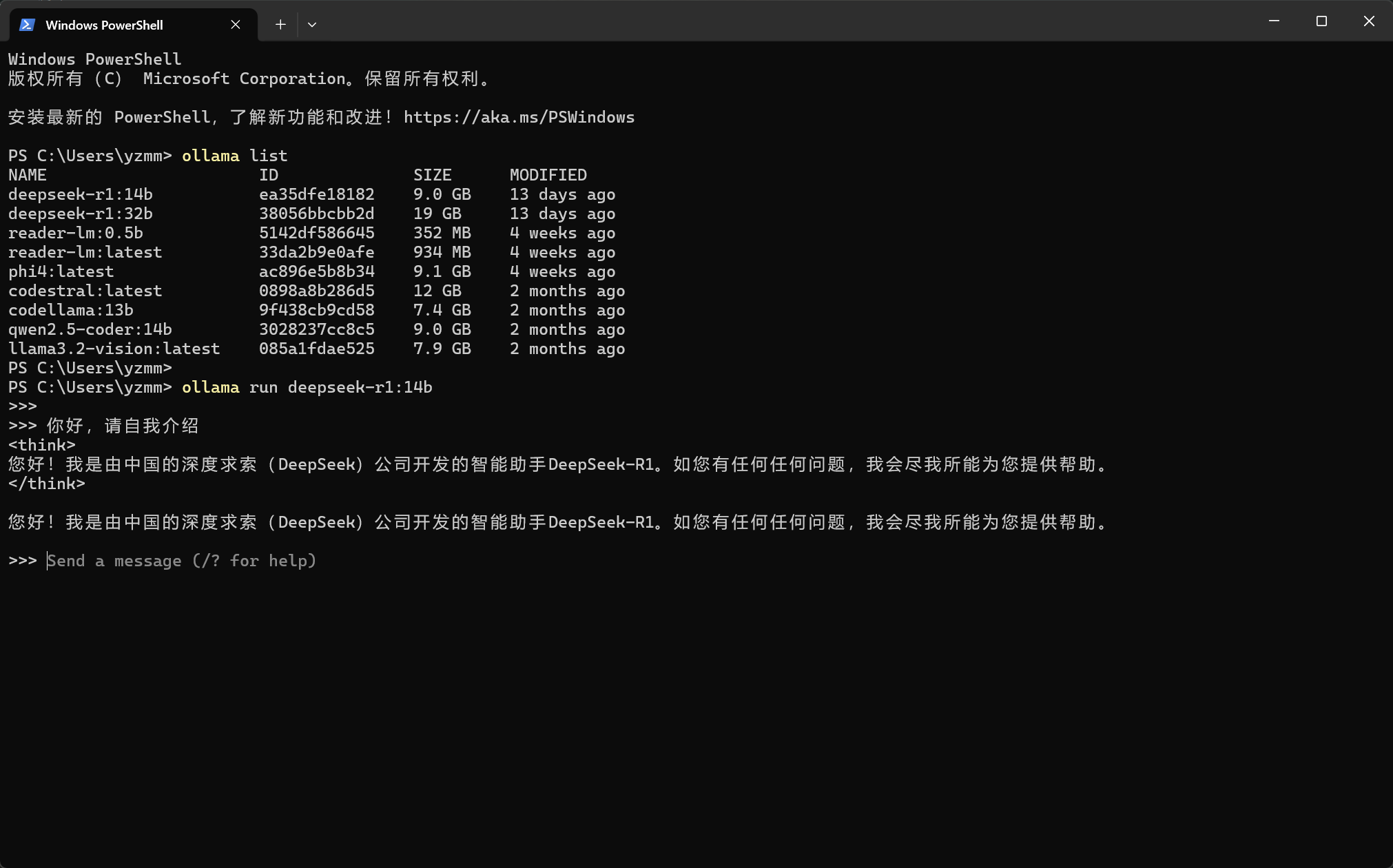Image resolution: width=1393 pixels, height=868 pixels.
Task: Click the ID 9f438cb9cd58
Action: pos(317,310)
